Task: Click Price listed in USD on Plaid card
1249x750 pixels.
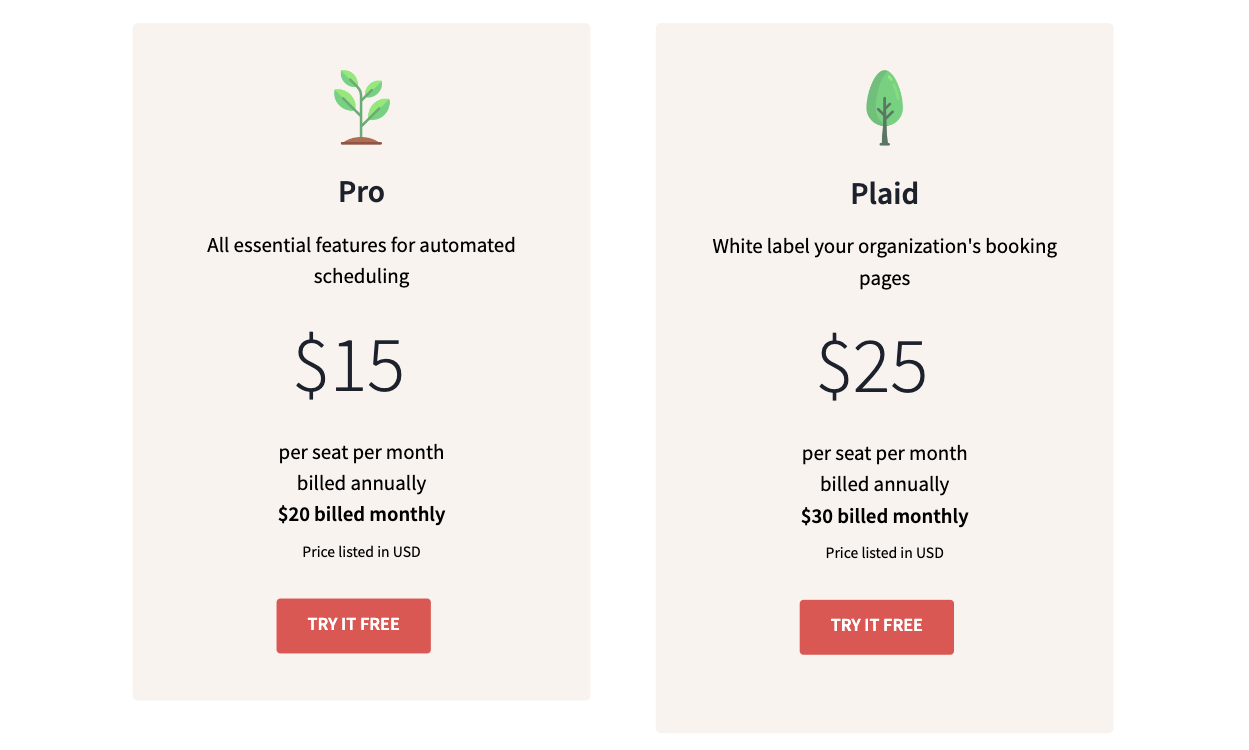Action: tap(884, 552)
